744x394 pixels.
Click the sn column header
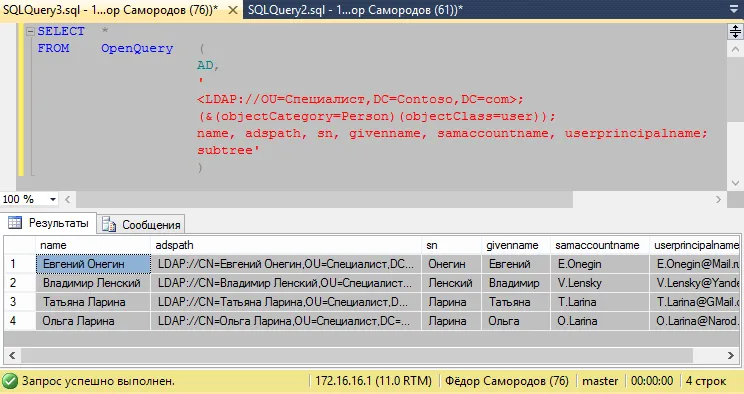tap(452, 245)
